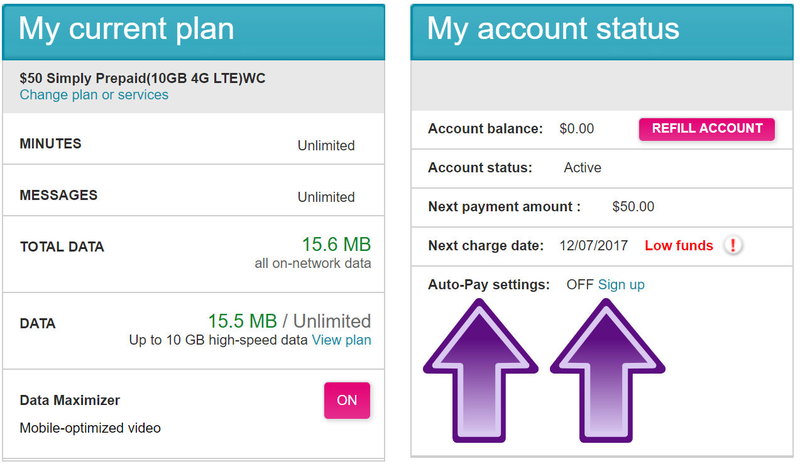This screenshot has height=466, width=800.
Task: Click the My account status header
Action: coord(602,32)
